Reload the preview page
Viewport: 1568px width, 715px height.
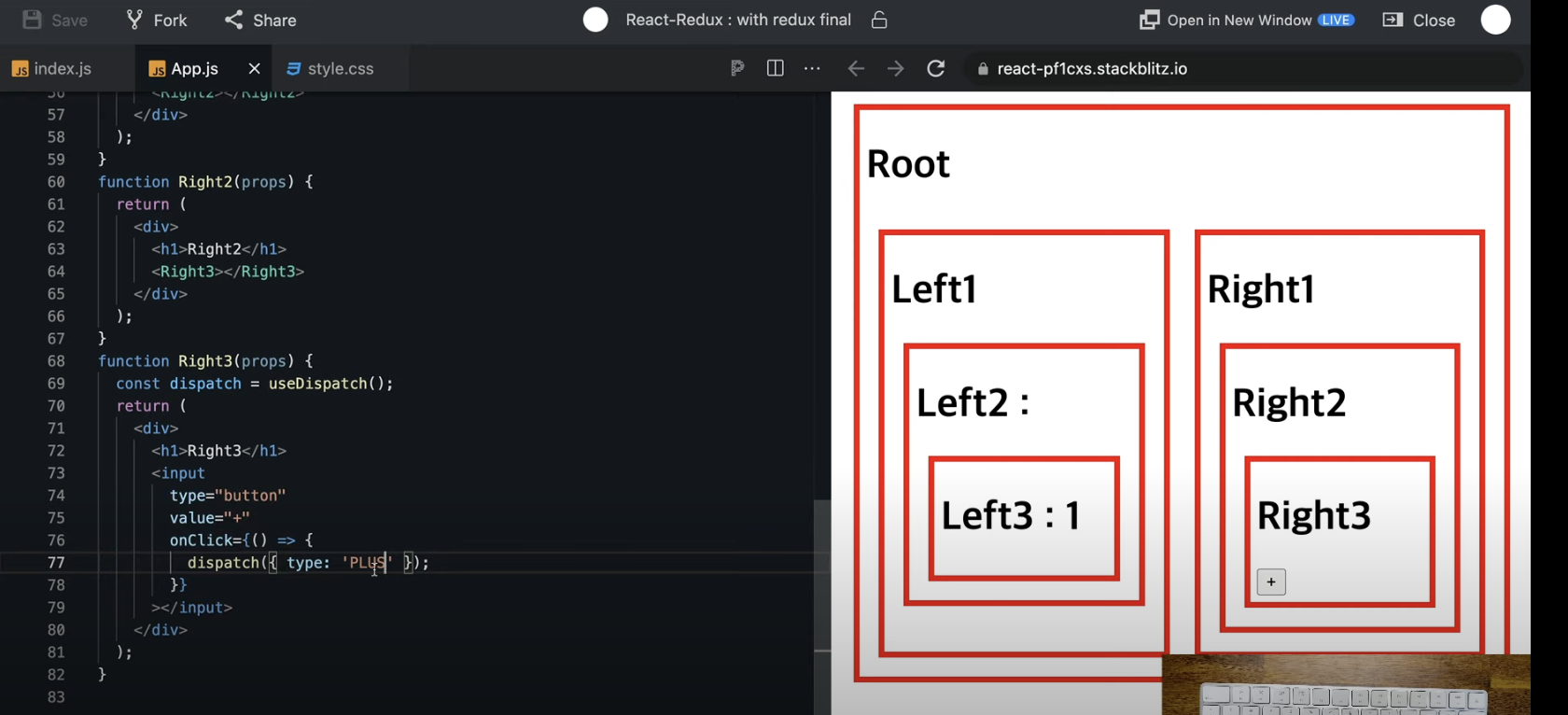[x=935, y=68]
